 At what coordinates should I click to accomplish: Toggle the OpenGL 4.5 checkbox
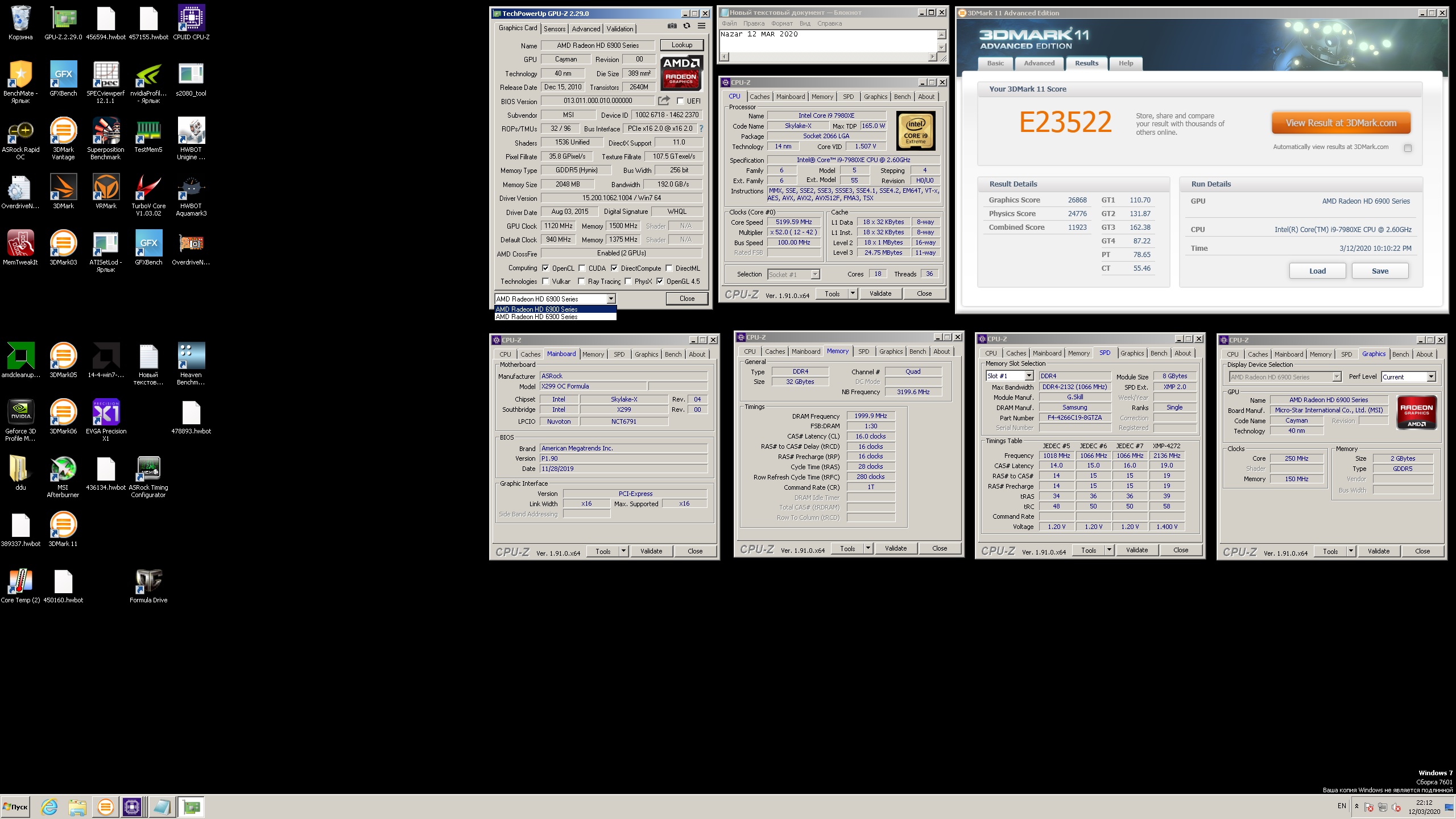coord(660,282)
